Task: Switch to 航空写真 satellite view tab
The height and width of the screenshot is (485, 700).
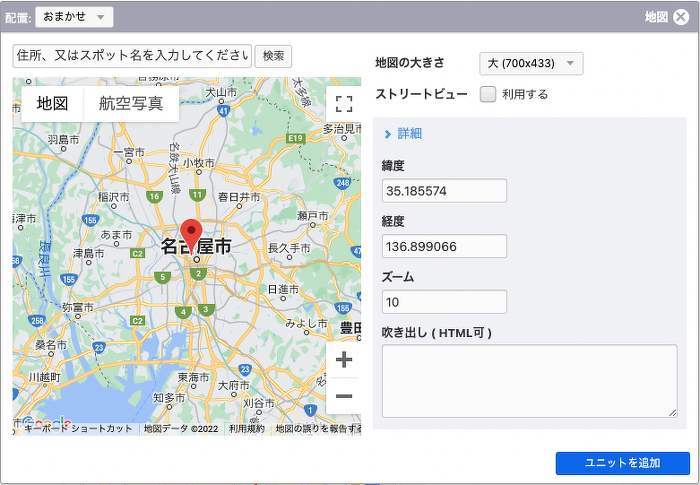Action: point(131,103)
